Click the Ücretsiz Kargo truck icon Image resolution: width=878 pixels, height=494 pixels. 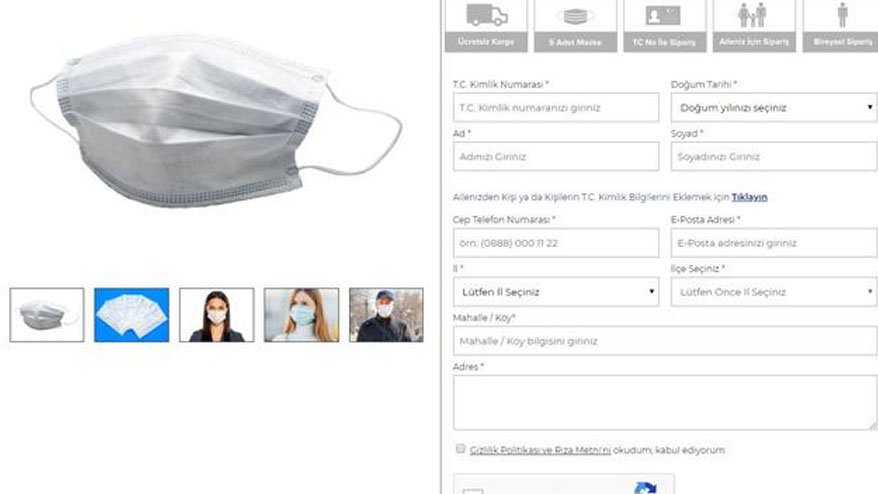click(x=486, y=16)
